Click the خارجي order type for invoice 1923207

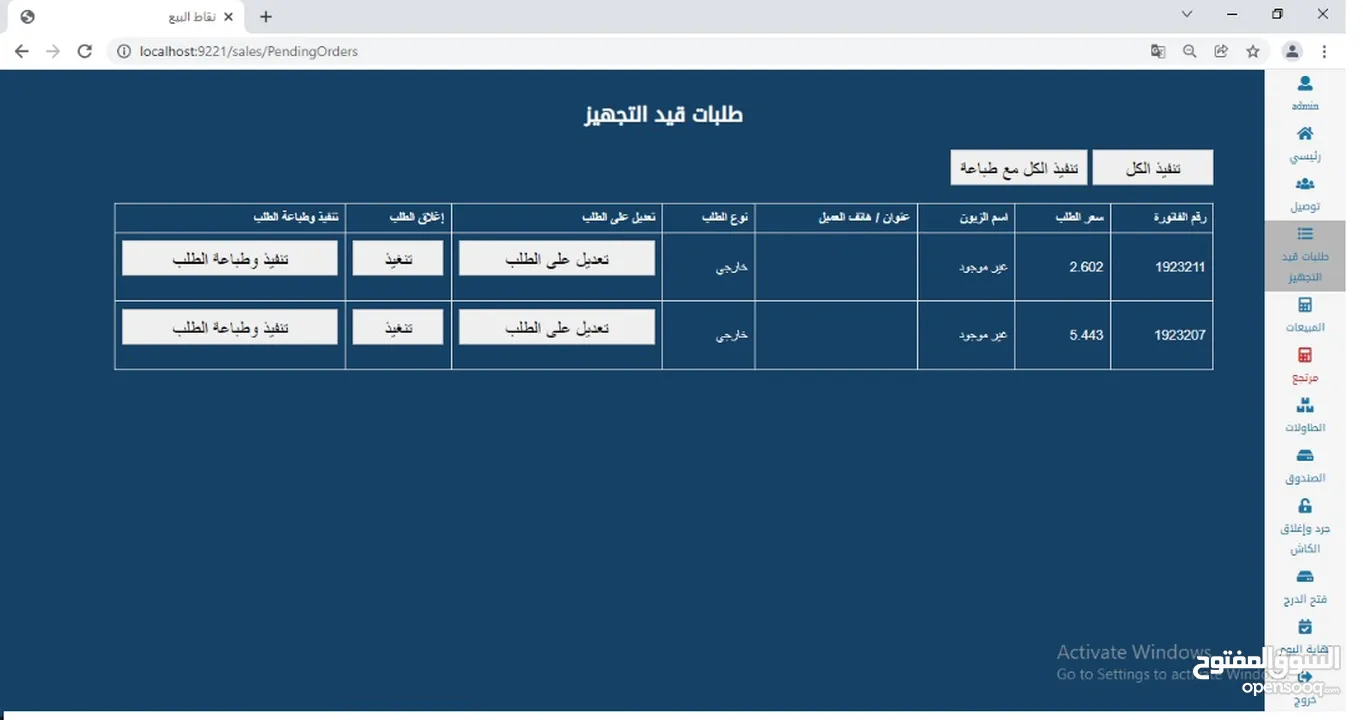coord(732,336)
